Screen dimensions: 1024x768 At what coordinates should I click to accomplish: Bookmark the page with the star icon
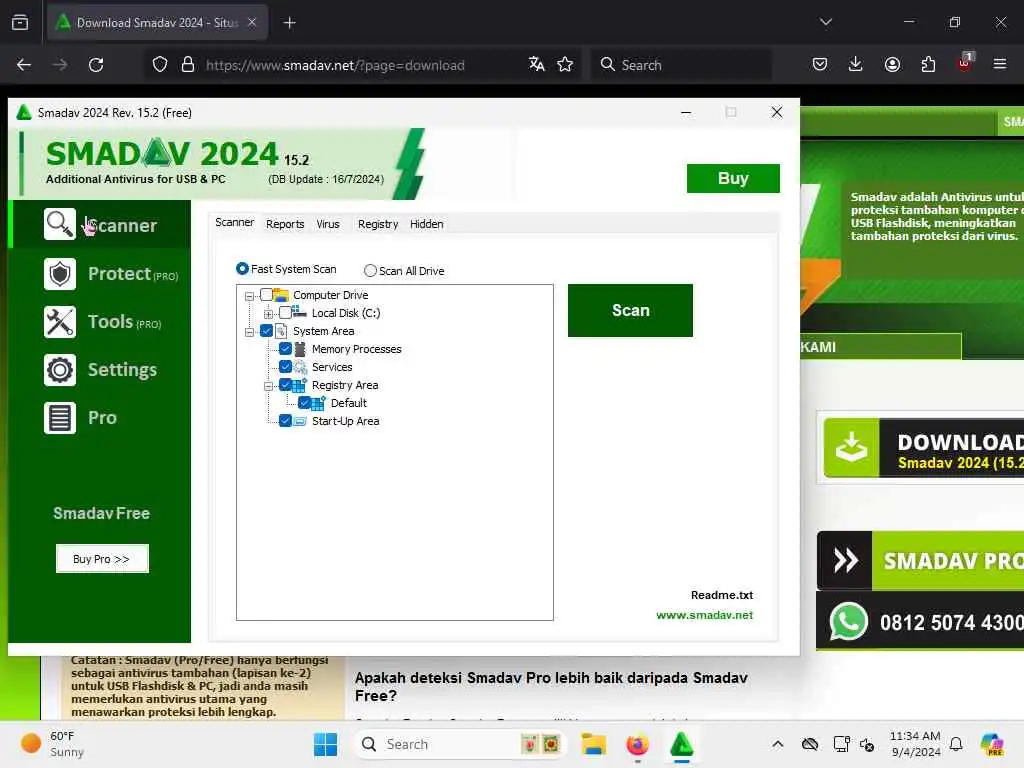[x=565, y=64]
